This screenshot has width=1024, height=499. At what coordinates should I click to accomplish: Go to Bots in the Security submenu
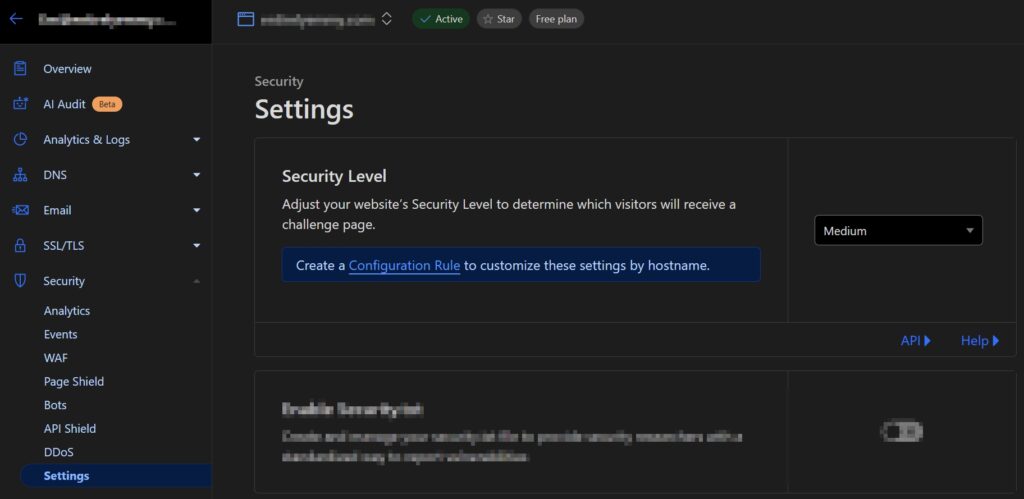pyautogui.click(x=55, y=405)
